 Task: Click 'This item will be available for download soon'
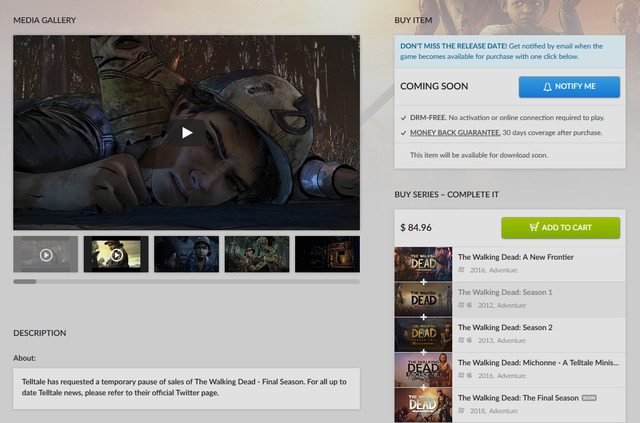pos(479,155)
